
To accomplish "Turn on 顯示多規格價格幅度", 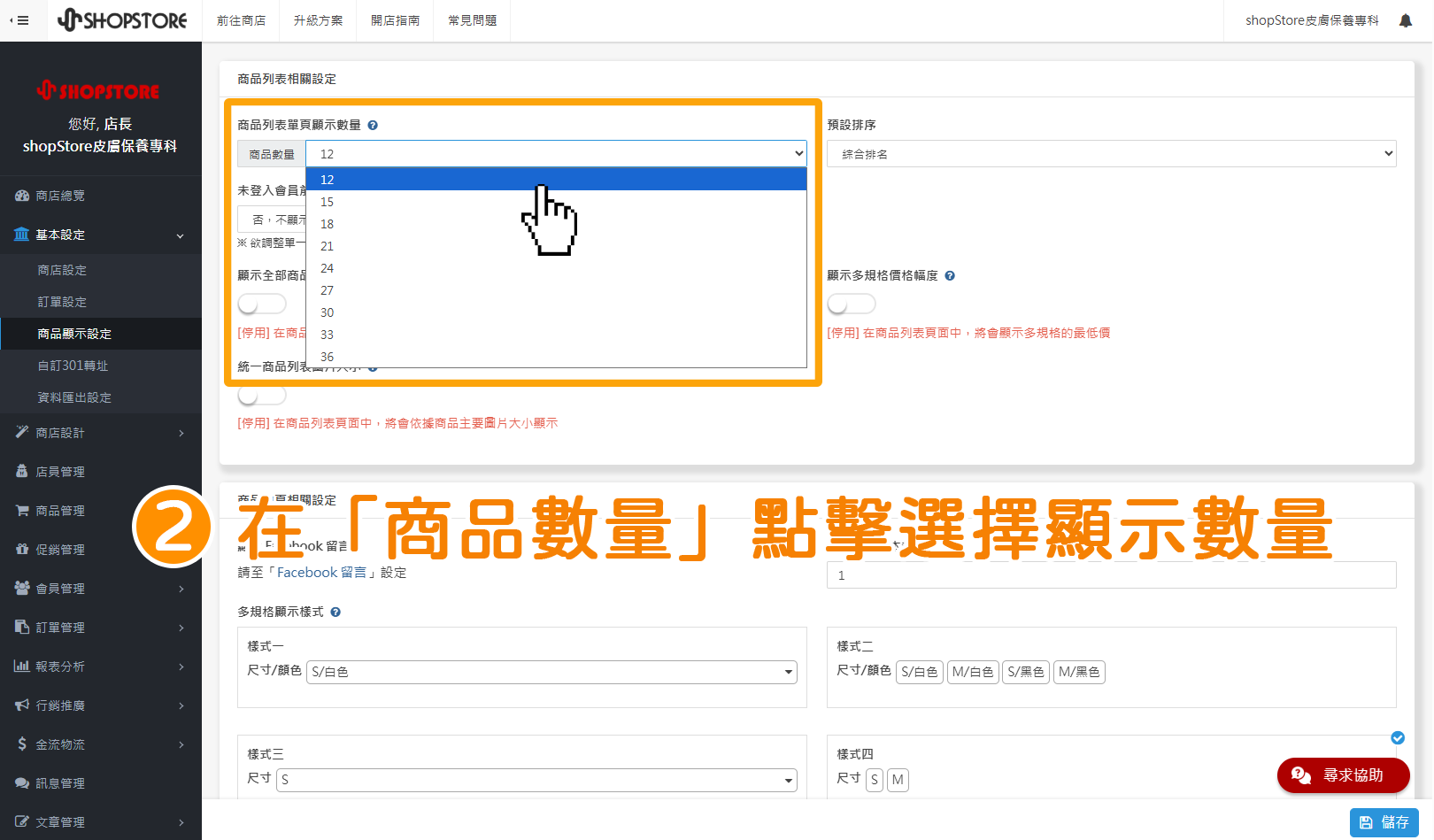I will tap(851, 303).
